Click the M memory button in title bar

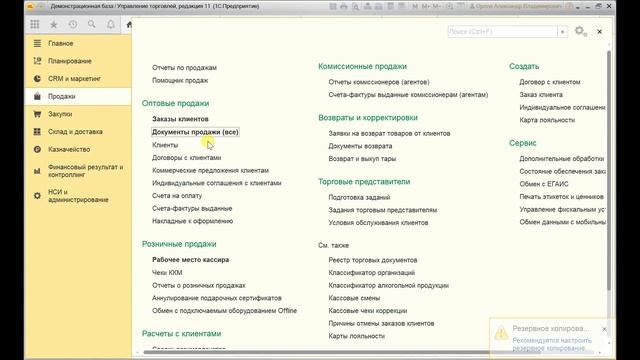click(x=415, y=6)
